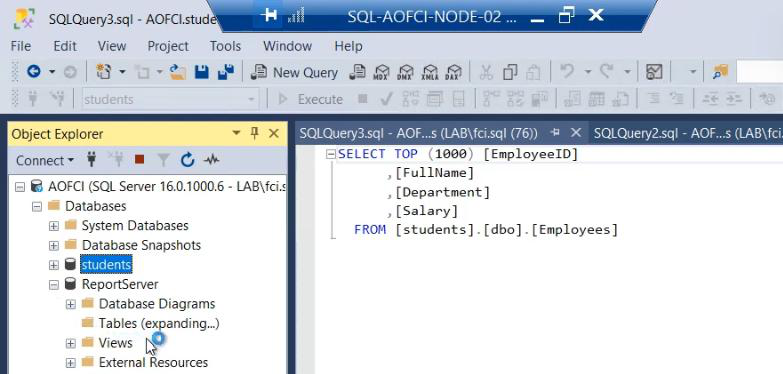
Task: Collapse the SELECT statement outline in editor
Action: point(331,154)
